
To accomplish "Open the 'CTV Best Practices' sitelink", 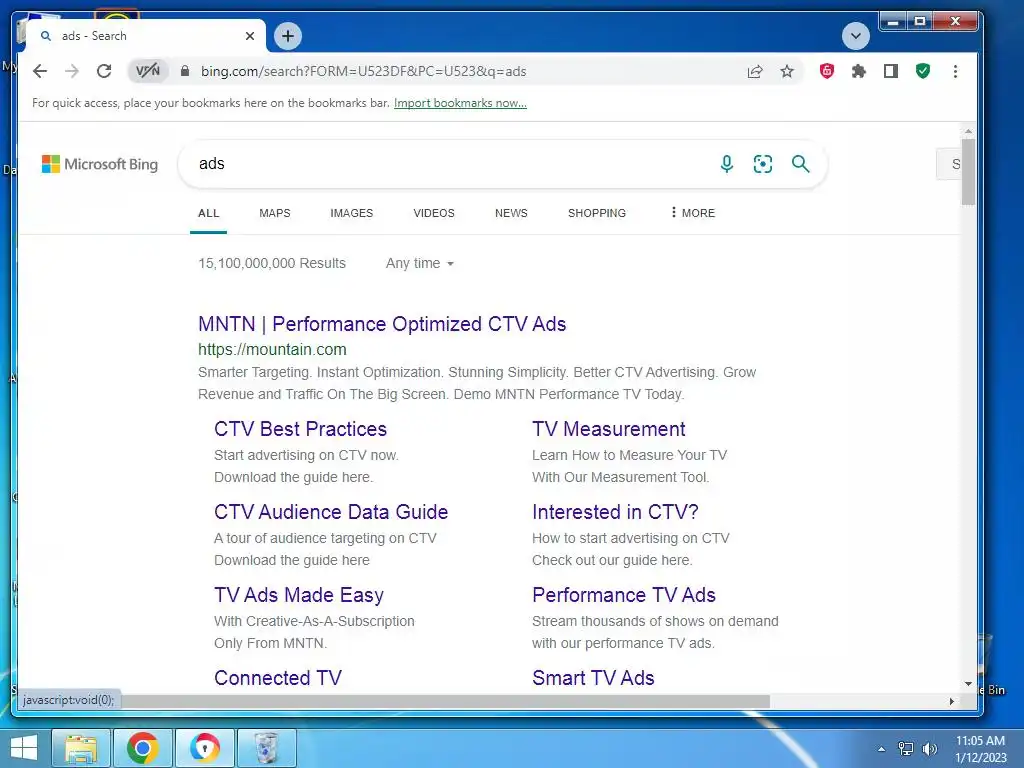I will [x=300, y=429].
